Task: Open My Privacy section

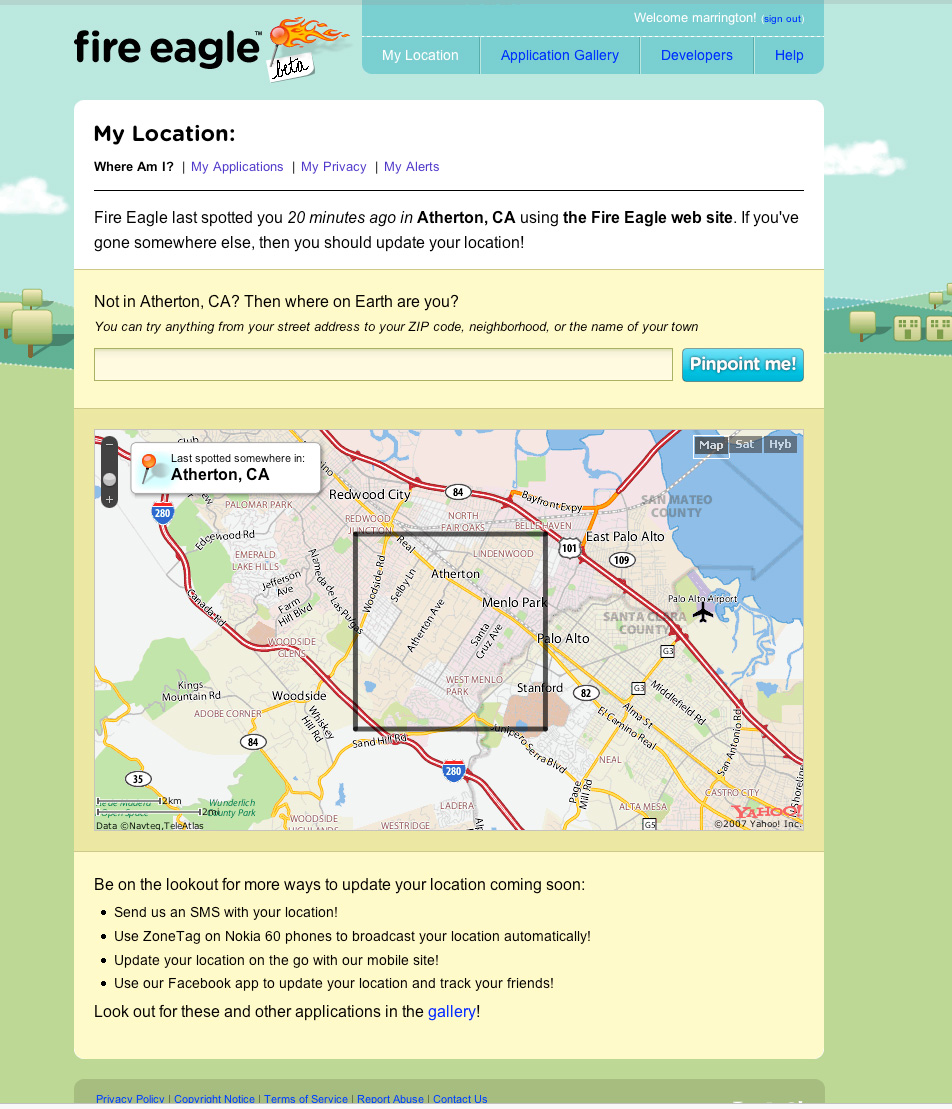Action: click(x=334, y=167)
